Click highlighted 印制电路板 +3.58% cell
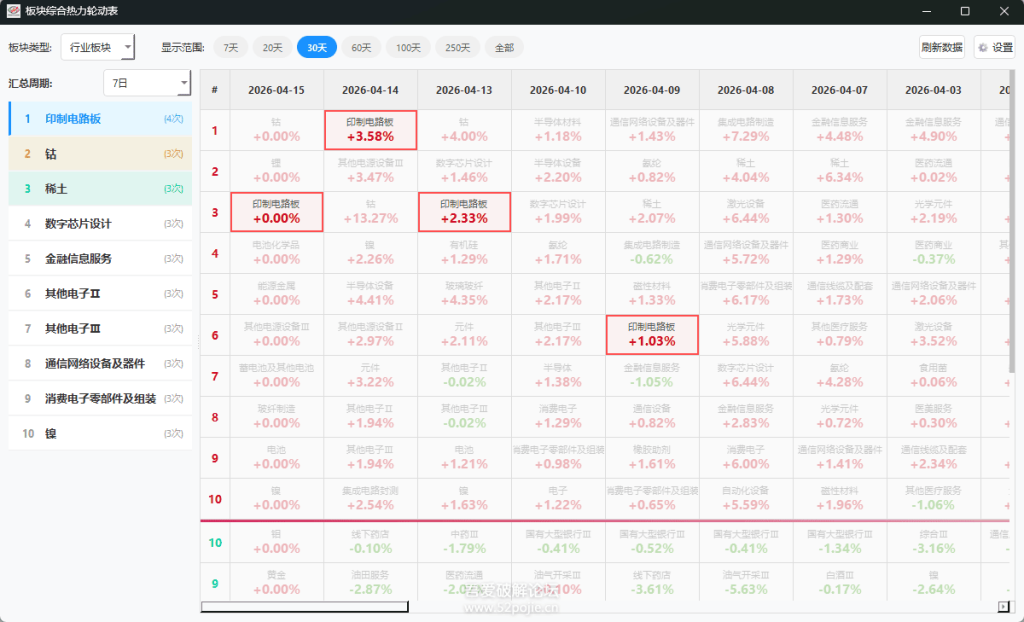 click(x=370, y=130)
